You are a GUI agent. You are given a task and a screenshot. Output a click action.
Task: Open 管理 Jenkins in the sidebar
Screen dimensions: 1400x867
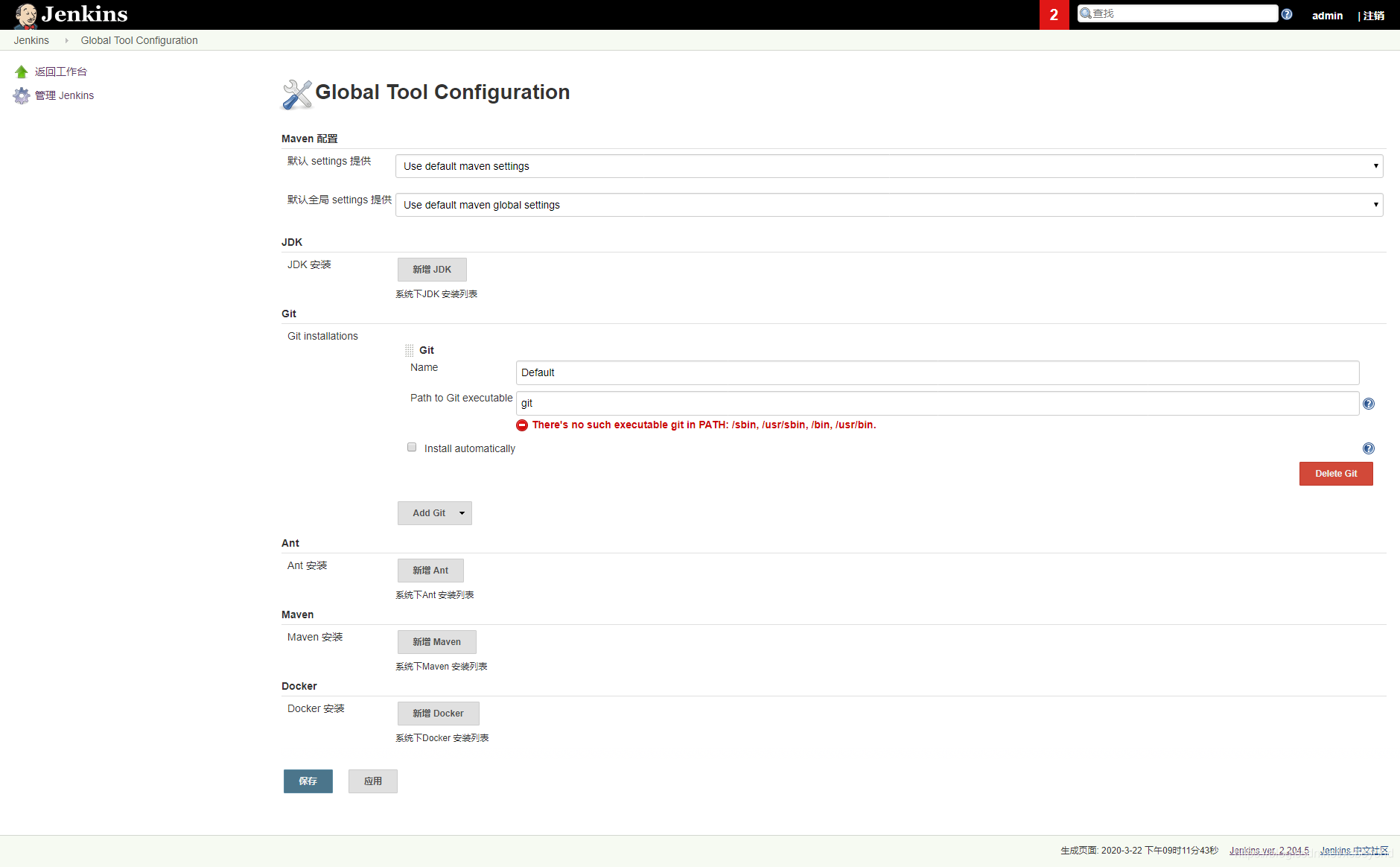coord(64,95)
